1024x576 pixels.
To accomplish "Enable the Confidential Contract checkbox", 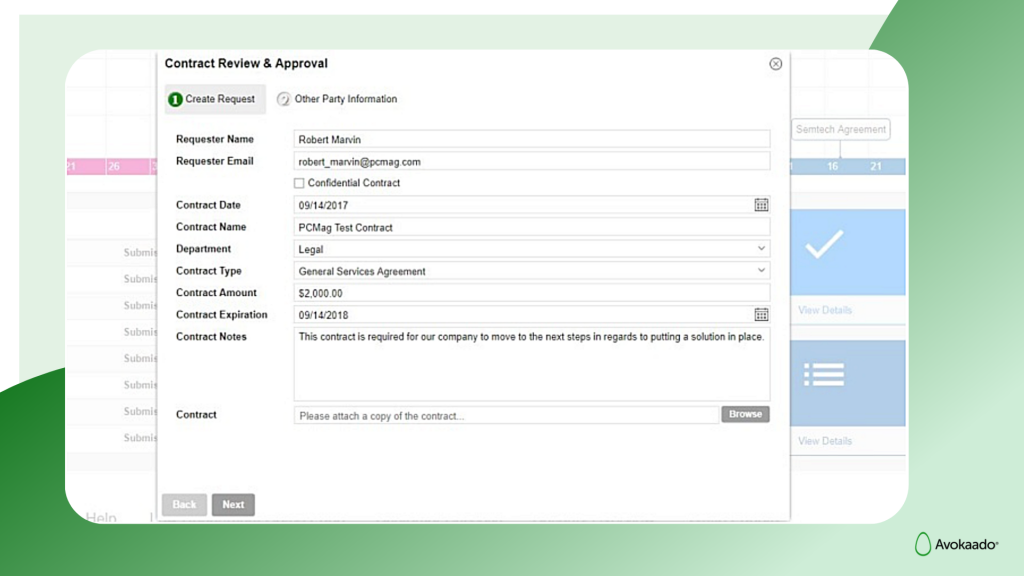I will point(297,183).
